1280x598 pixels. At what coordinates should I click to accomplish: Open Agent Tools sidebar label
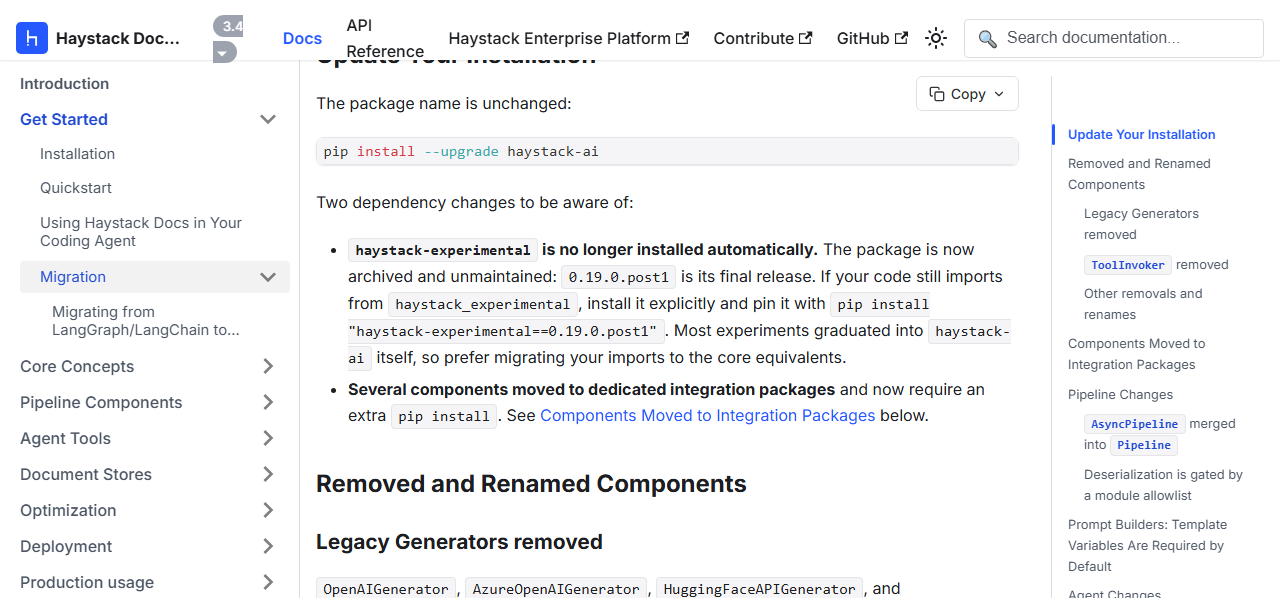coord(65,439)
